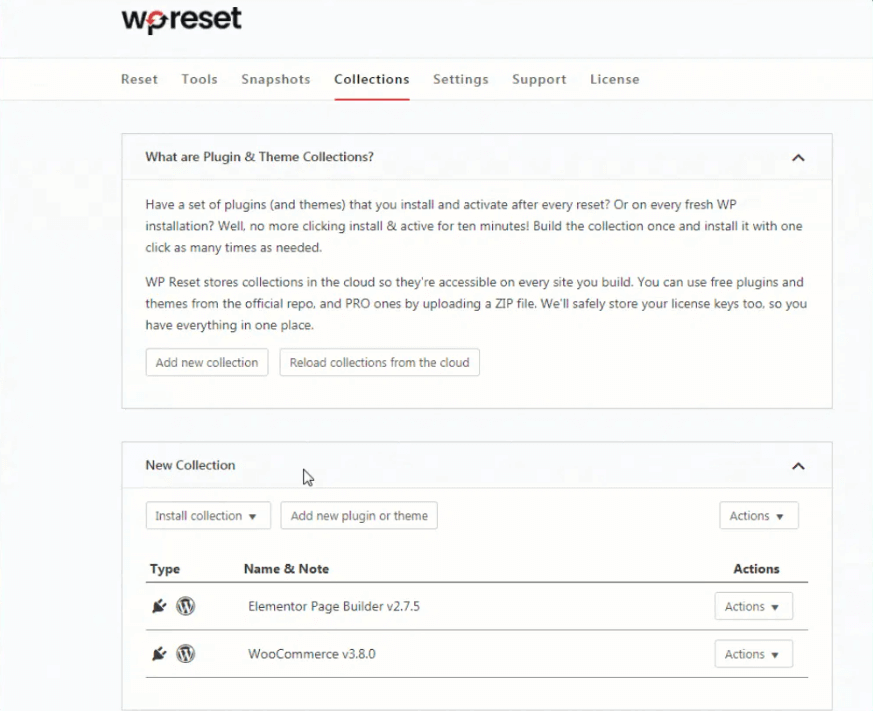873x711 pixels.
Task: Click the WP Reset logo
Action: [x=182, y=20]
